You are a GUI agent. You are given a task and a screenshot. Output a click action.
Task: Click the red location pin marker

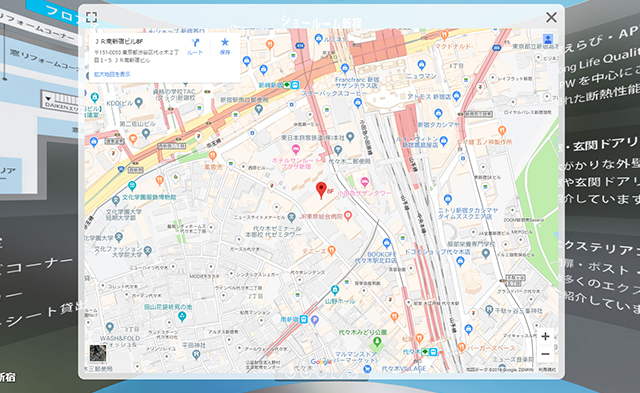(x=321, y=190)
